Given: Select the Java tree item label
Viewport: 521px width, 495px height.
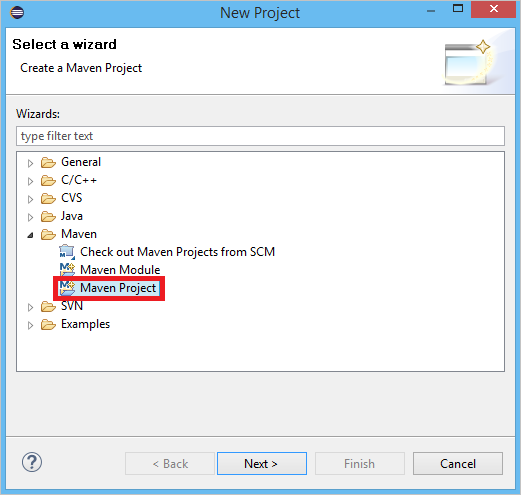Looking at the screenshot, I should coord(72,216).
